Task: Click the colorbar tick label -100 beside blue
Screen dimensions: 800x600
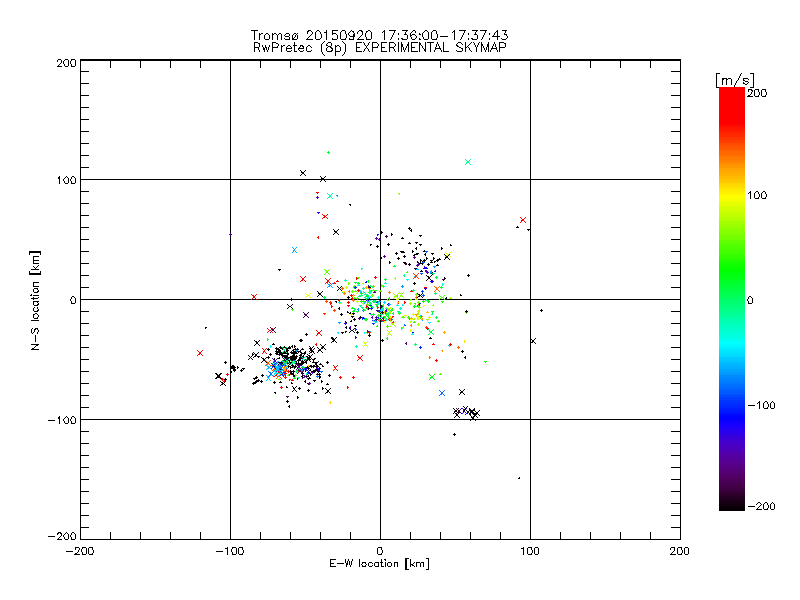Action: (761, 406)
